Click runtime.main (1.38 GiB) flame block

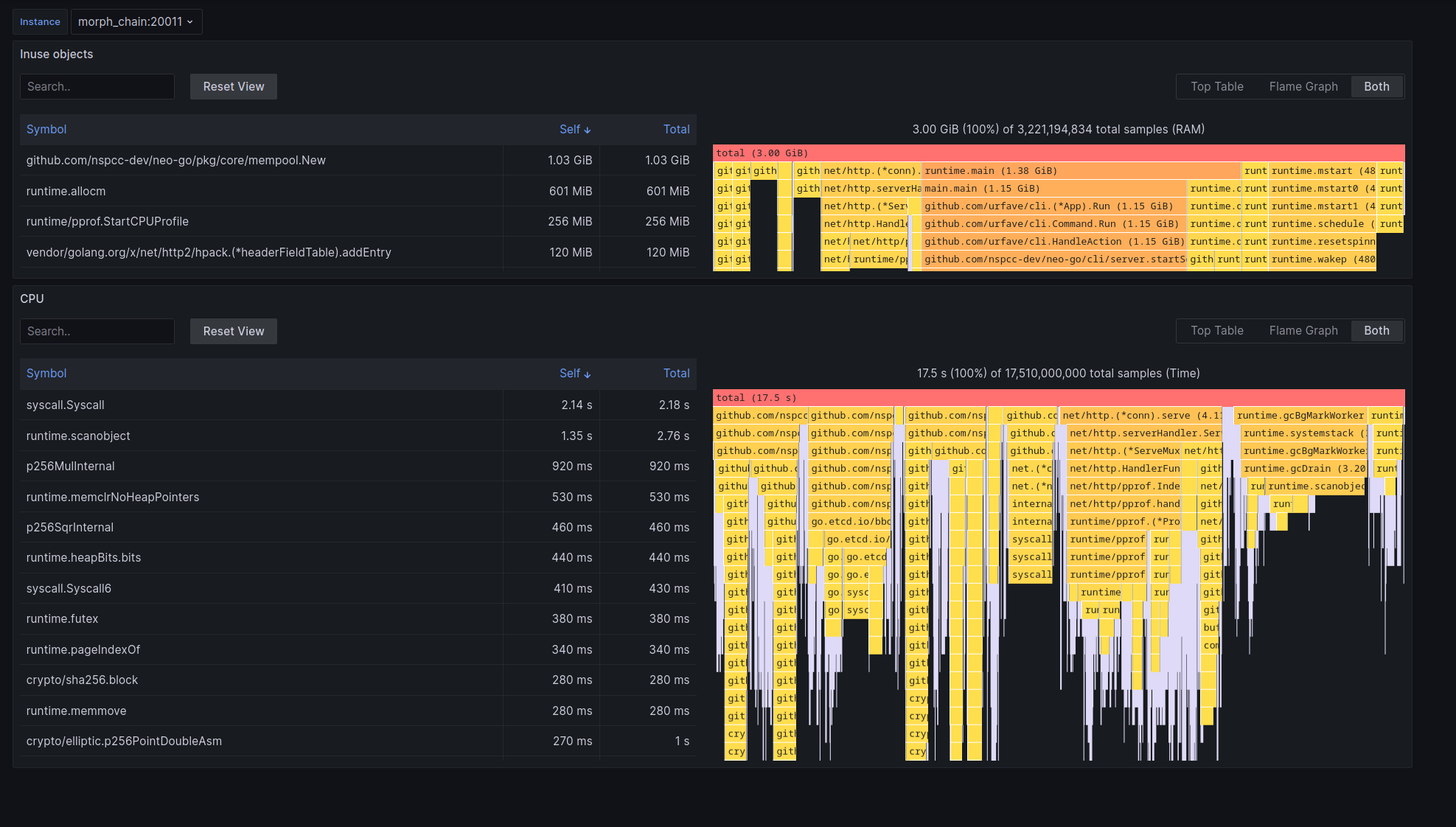click(1081, 171)
